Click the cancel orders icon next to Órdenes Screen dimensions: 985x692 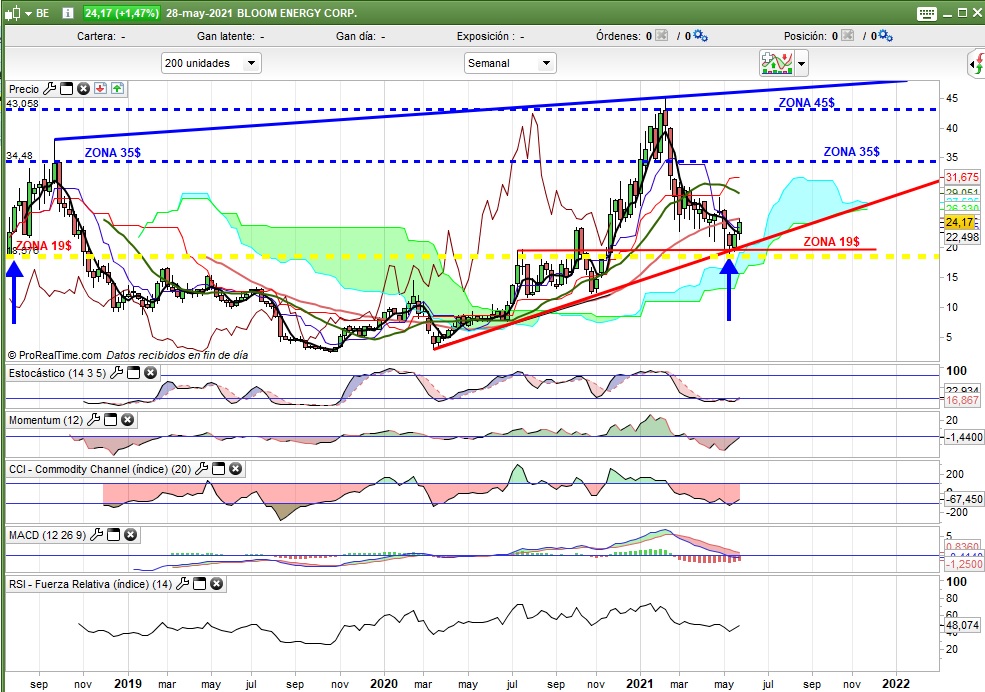(661, 36)
